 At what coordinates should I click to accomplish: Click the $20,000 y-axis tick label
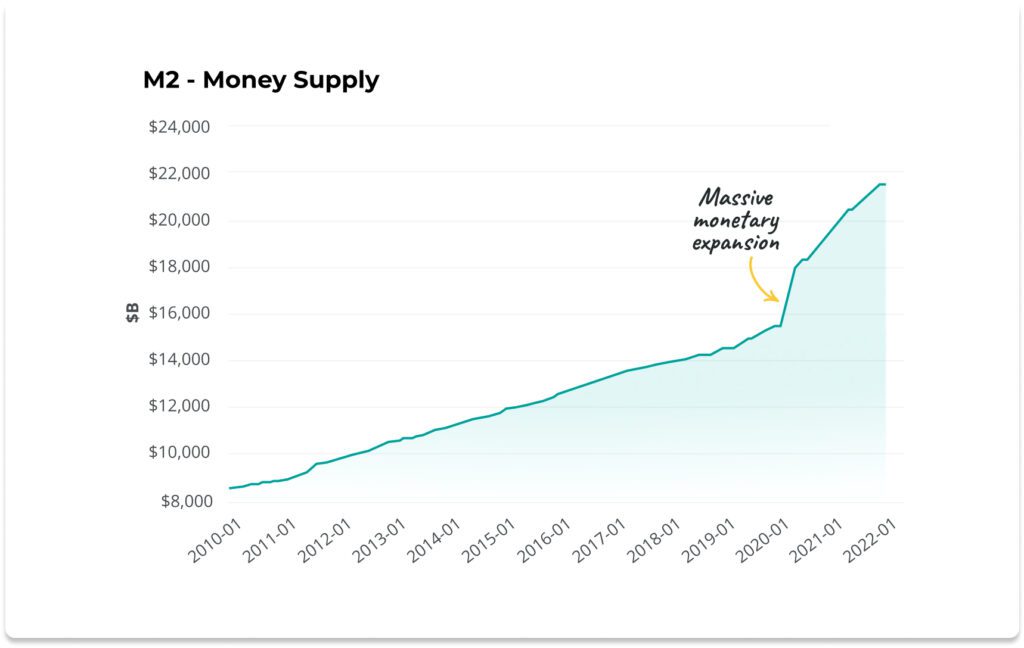coord(181,220)
